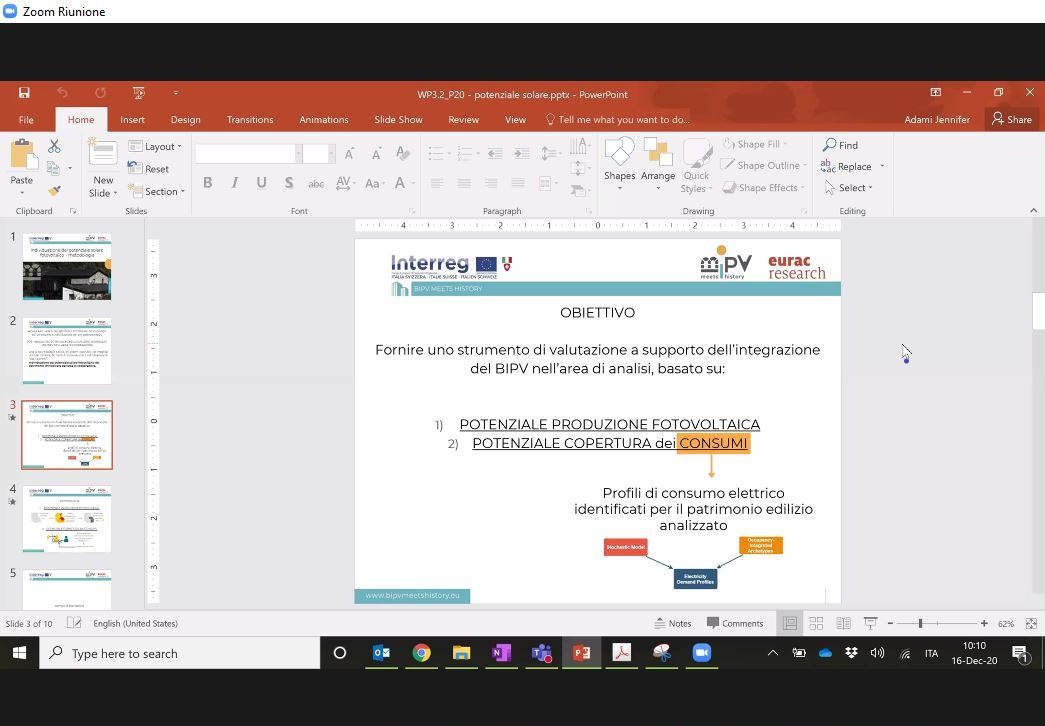Open Shape Fill dropdown
1045x726 pixels.
[755, 144]
